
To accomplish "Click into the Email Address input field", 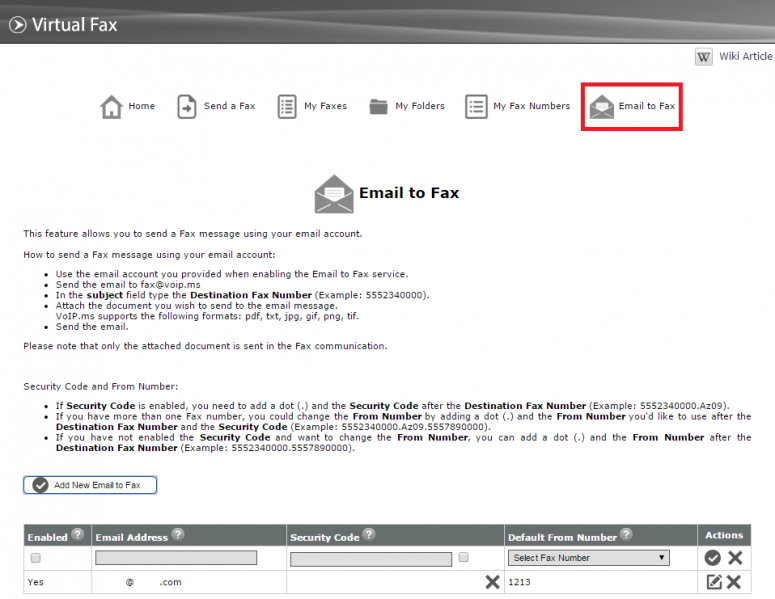I will (176, 558).
